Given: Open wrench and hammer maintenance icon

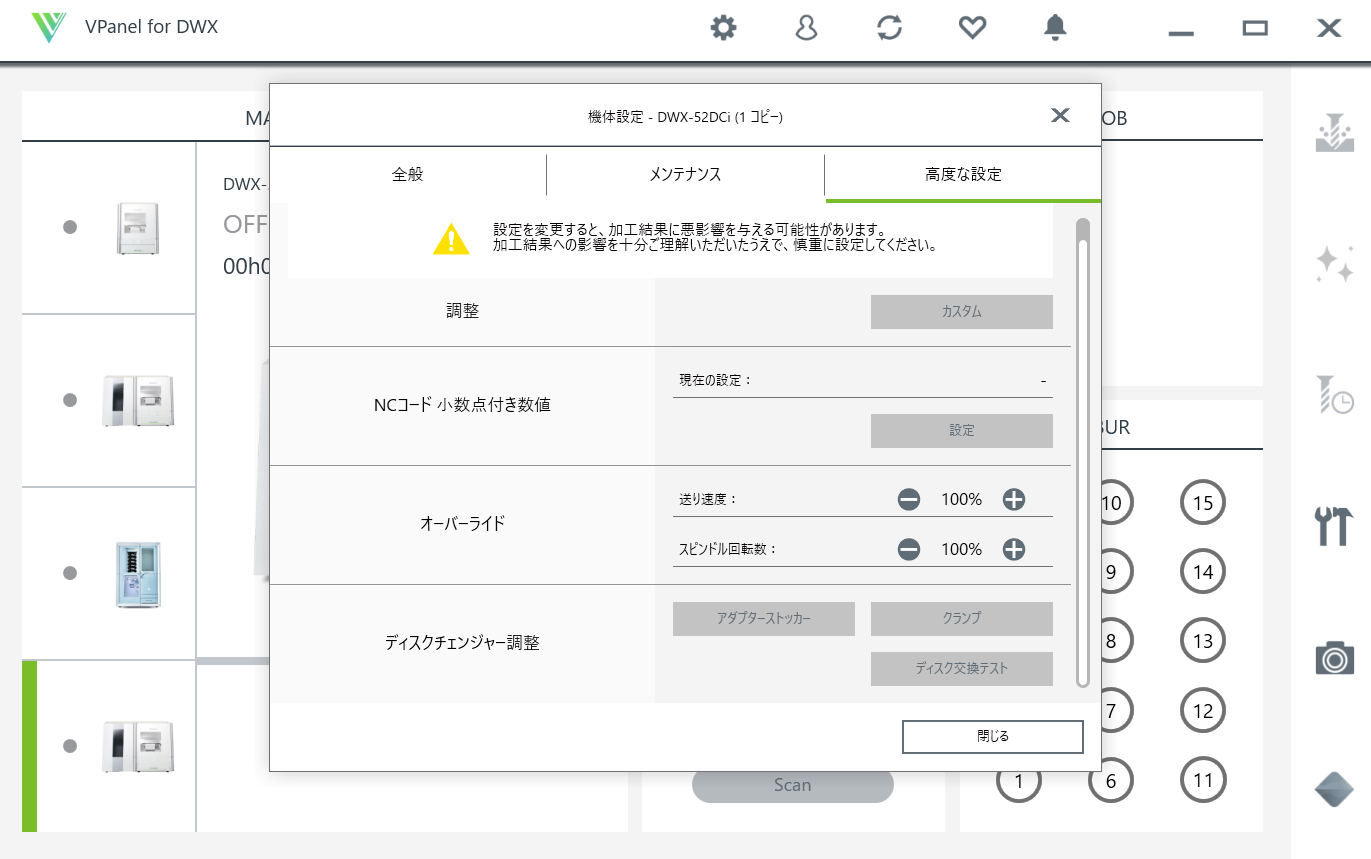Looking at the screenshot, I should (1334, 526).
